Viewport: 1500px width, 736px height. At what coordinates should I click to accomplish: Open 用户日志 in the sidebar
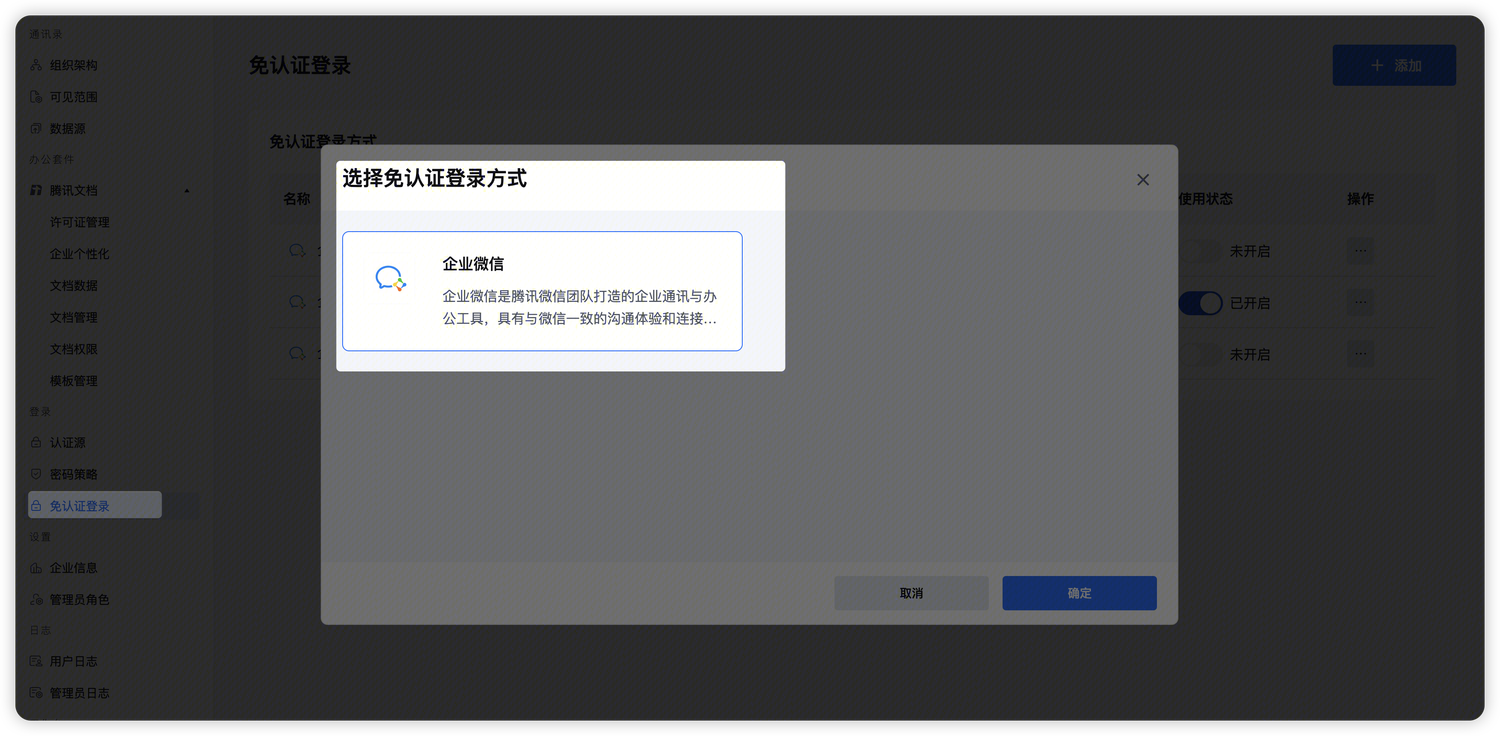(x=73, y=661)
